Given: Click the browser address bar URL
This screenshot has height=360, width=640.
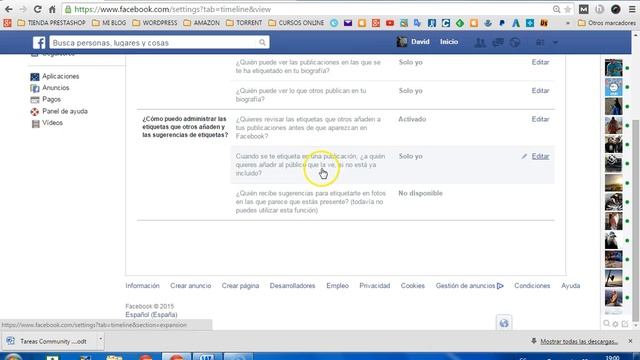Looking at the screenshot, I should (x=173, y=9).
